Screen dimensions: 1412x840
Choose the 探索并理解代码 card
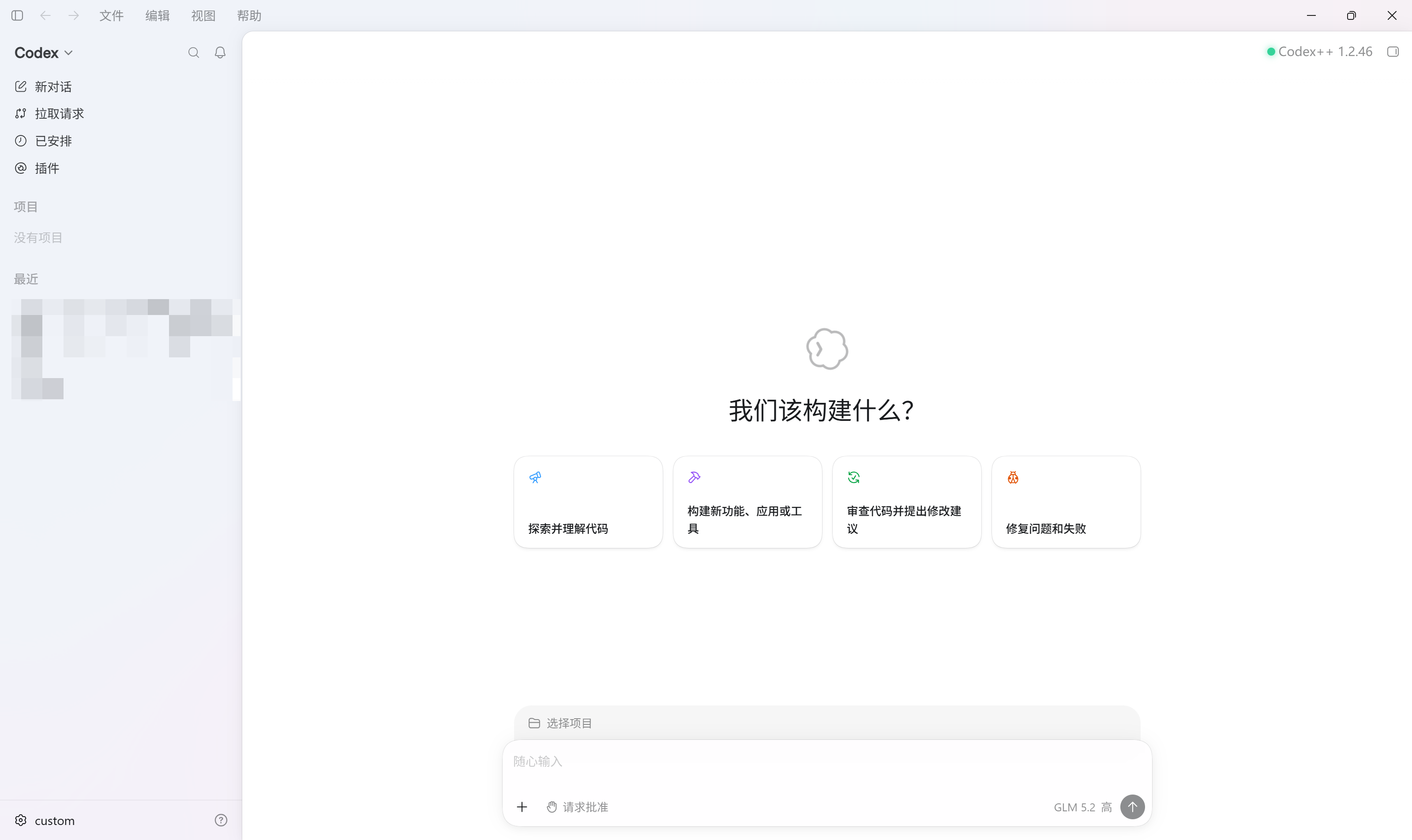coord(588,502)
